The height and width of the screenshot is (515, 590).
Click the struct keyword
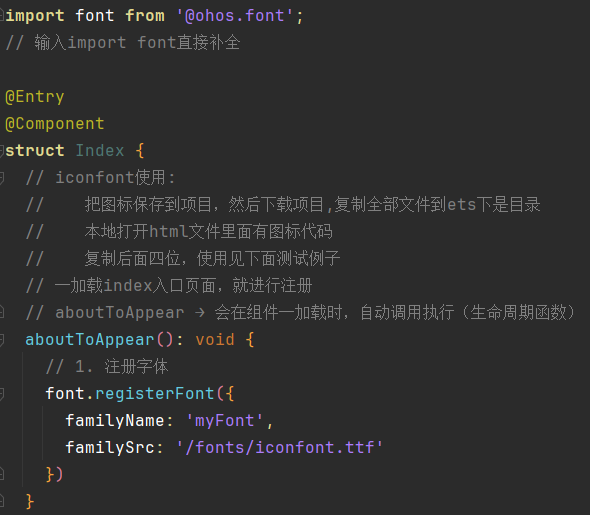35,150
